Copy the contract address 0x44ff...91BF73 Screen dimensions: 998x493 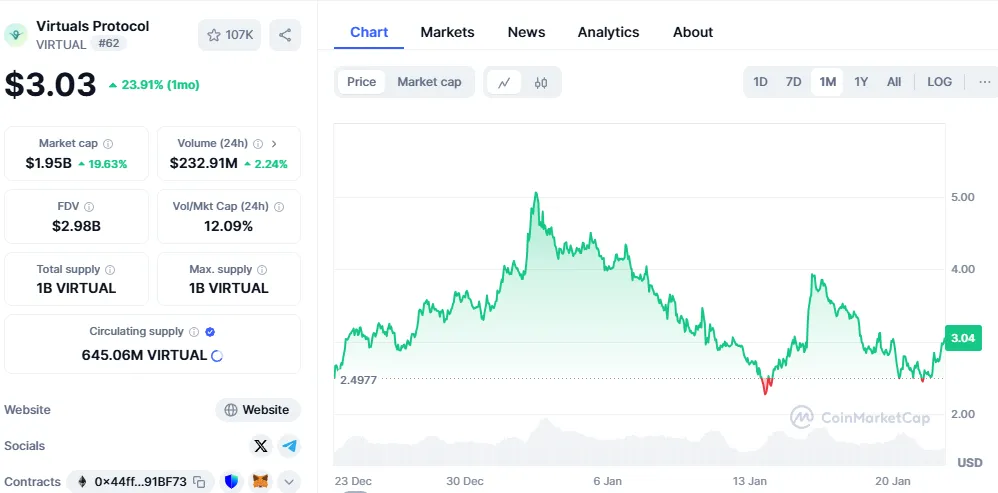[x=199, y=482]
